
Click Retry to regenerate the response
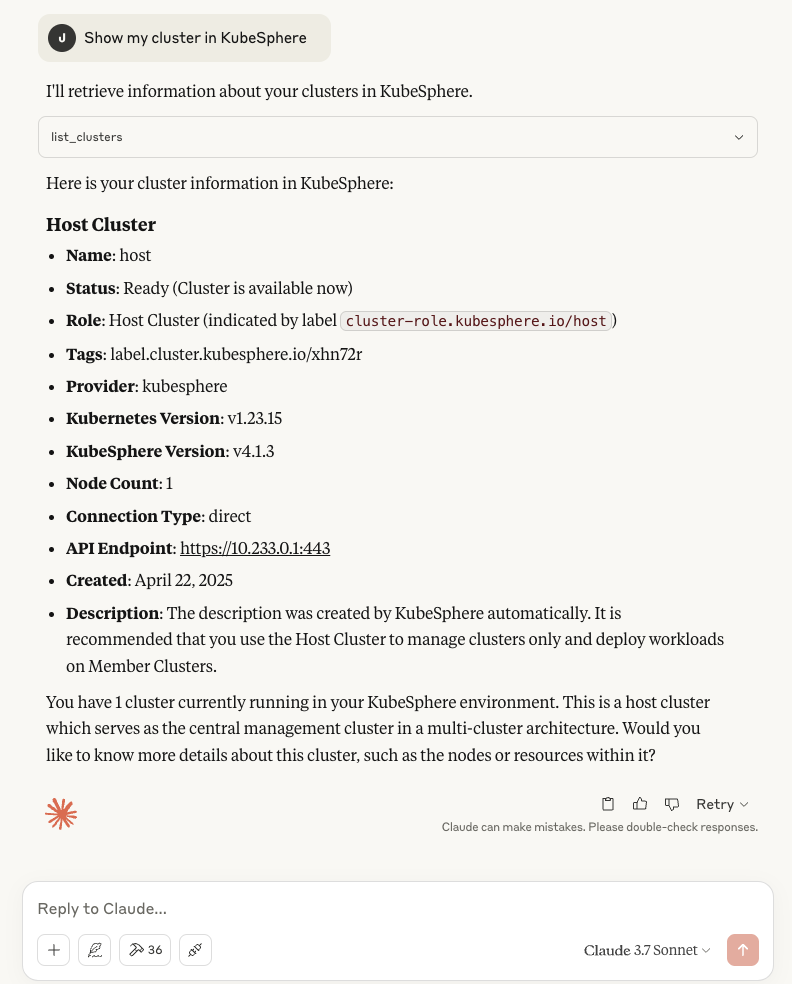pos(715,804)
